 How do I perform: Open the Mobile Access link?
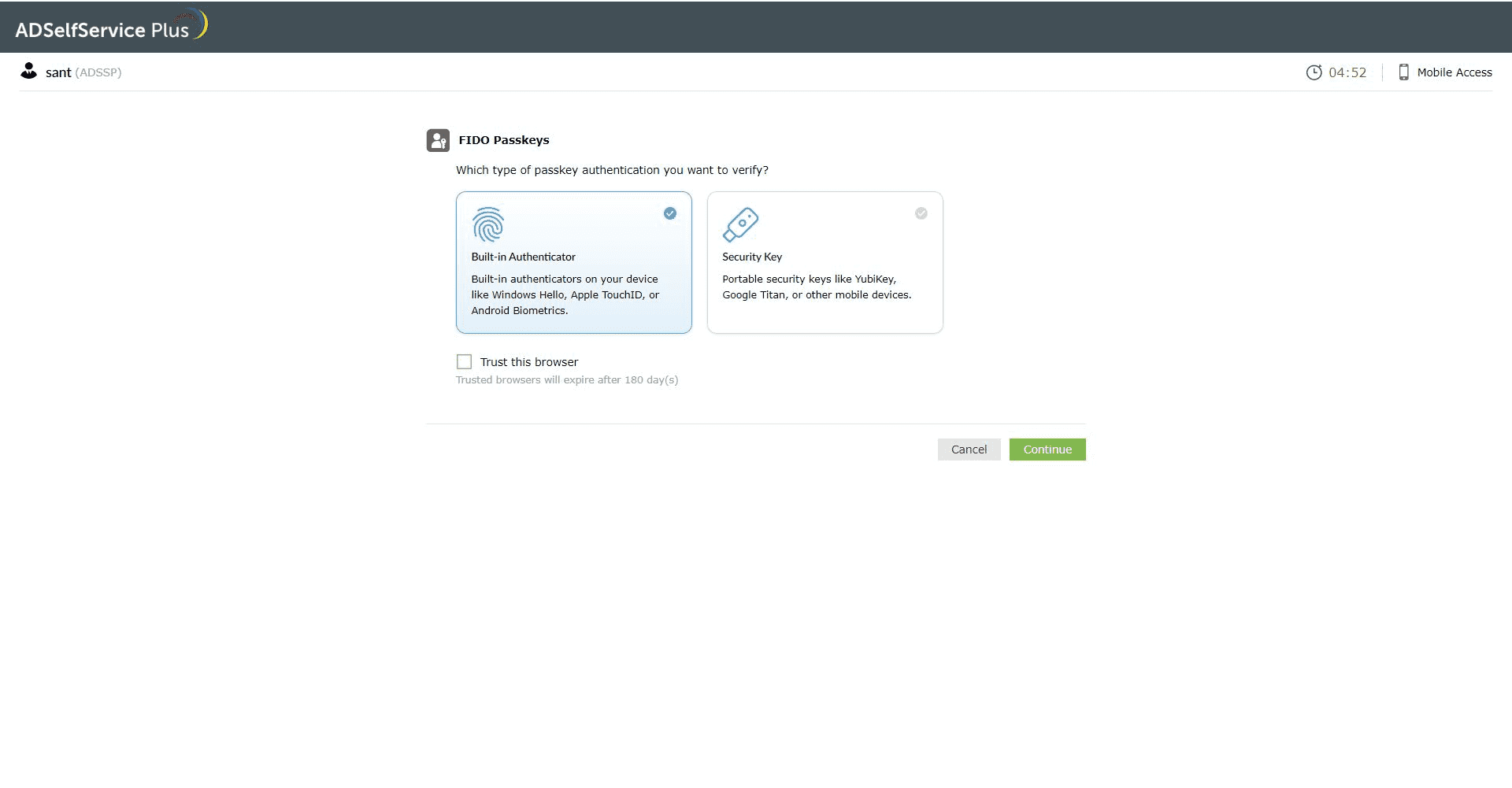tap(1455, 72)
